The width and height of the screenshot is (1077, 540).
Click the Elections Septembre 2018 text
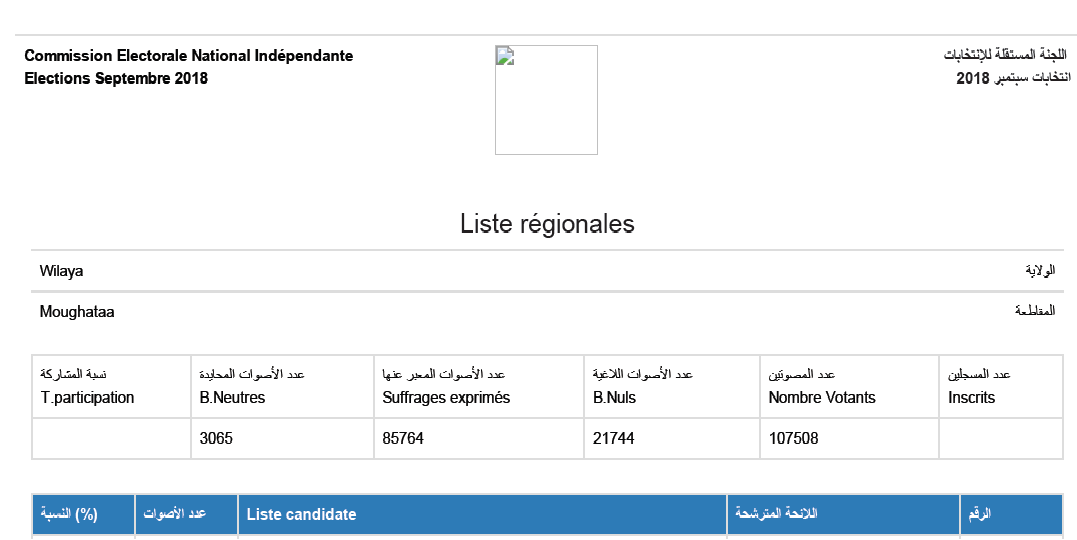point(115,78)
